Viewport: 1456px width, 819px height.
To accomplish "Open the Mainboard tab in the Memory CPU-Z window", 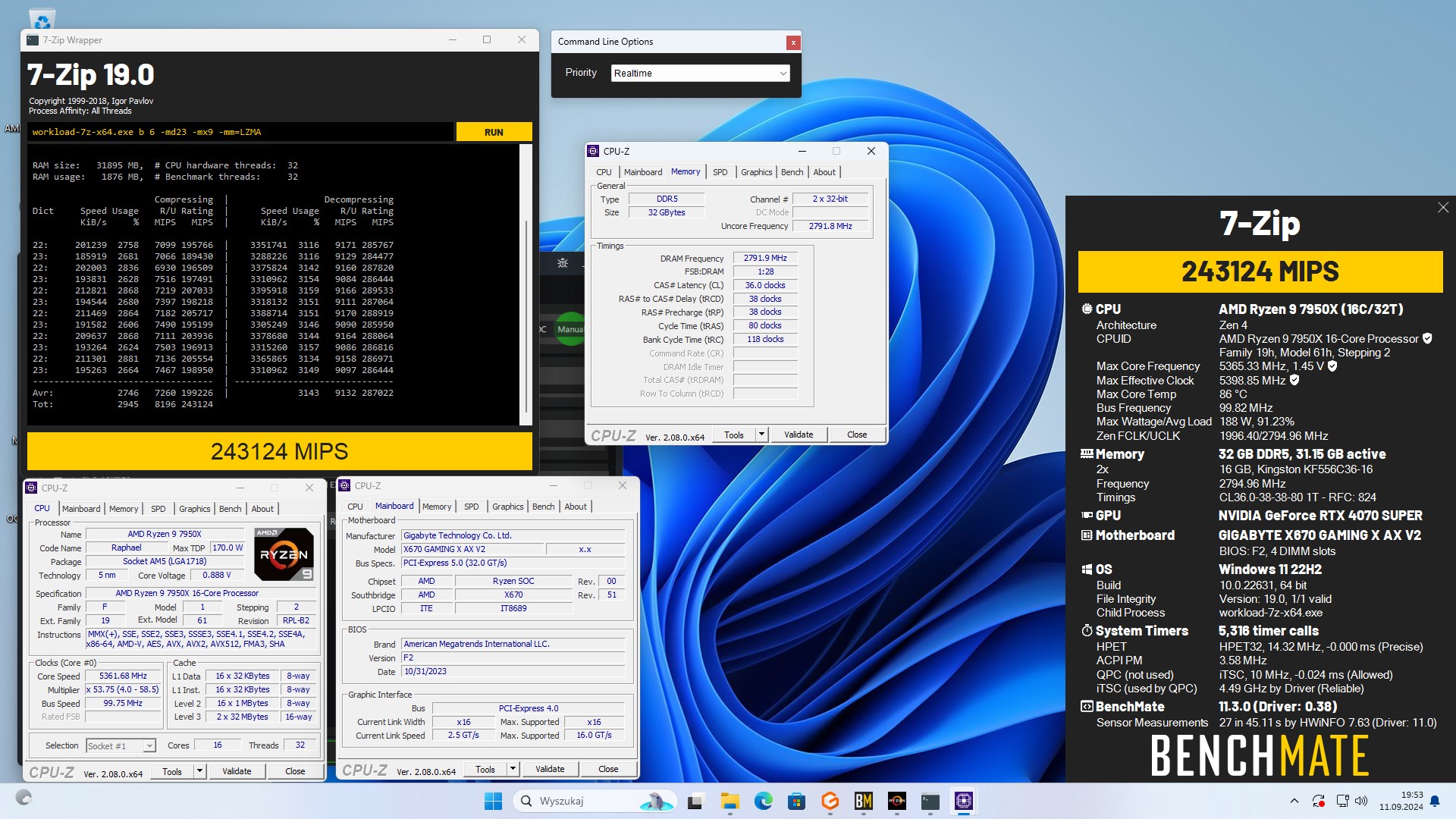I will pyautogui.click(x=643, y=172).
